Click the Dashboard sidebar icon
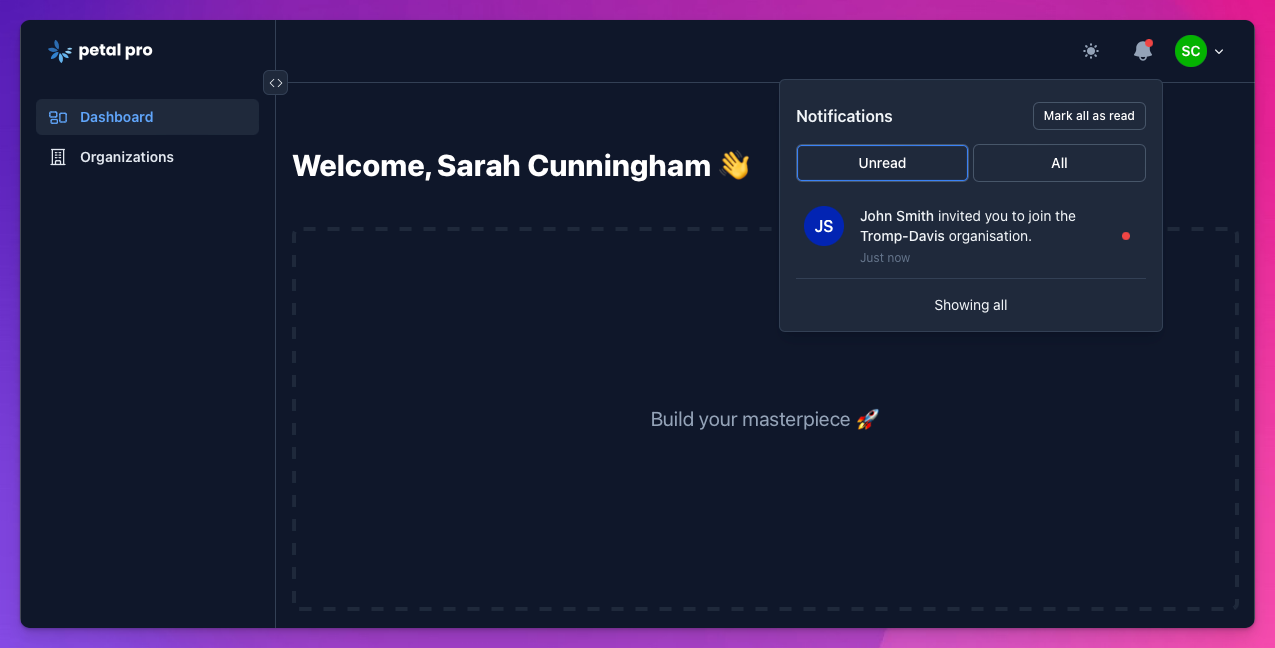This screenshot has height=648, width=1275. tap(58, 117)
